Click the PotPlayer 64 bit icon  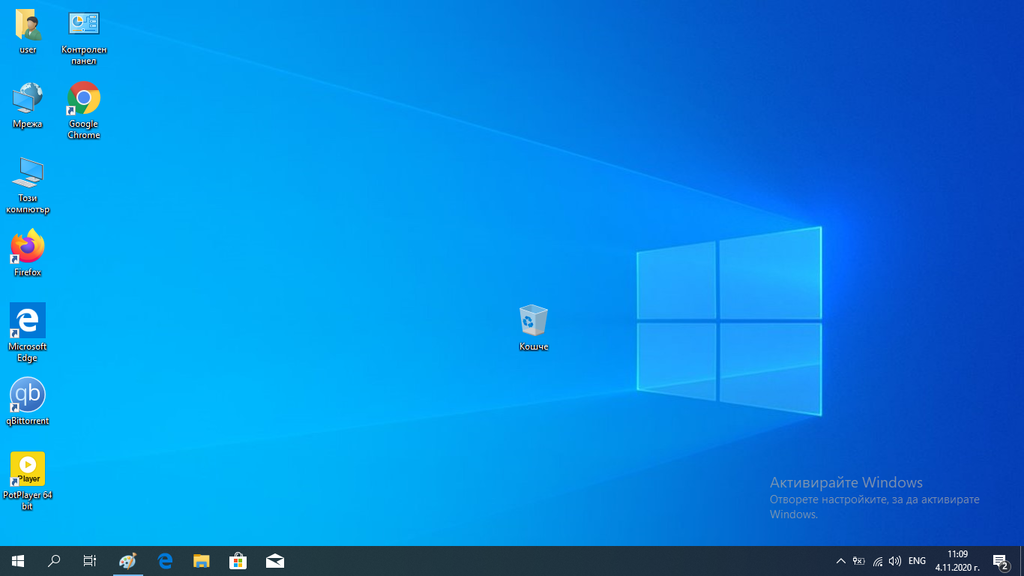pyautogui.click(x=28, y=470)
